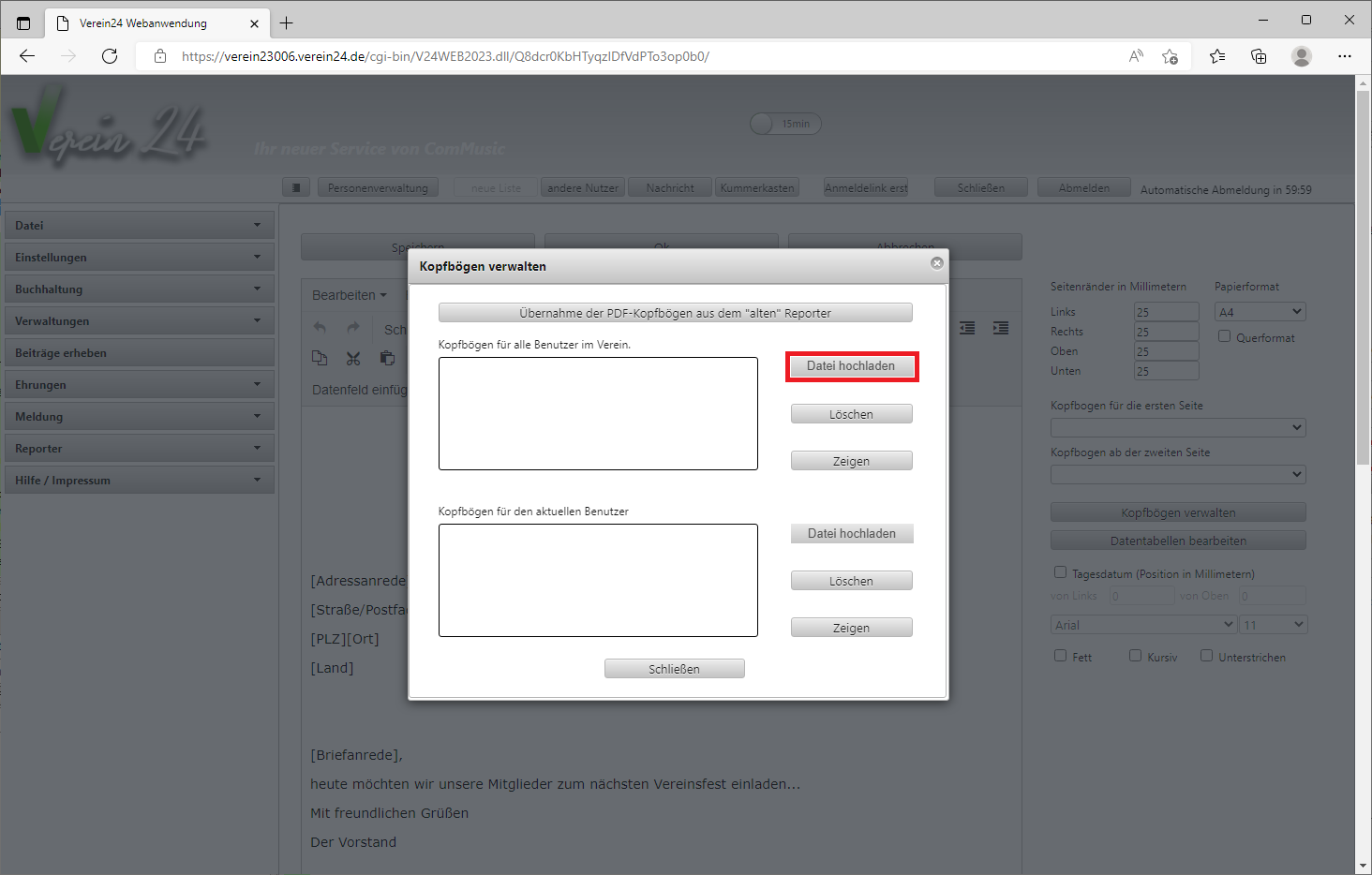Expand the Hilfe / Impressum menu

pyautogui.click(x=140, y=480)
